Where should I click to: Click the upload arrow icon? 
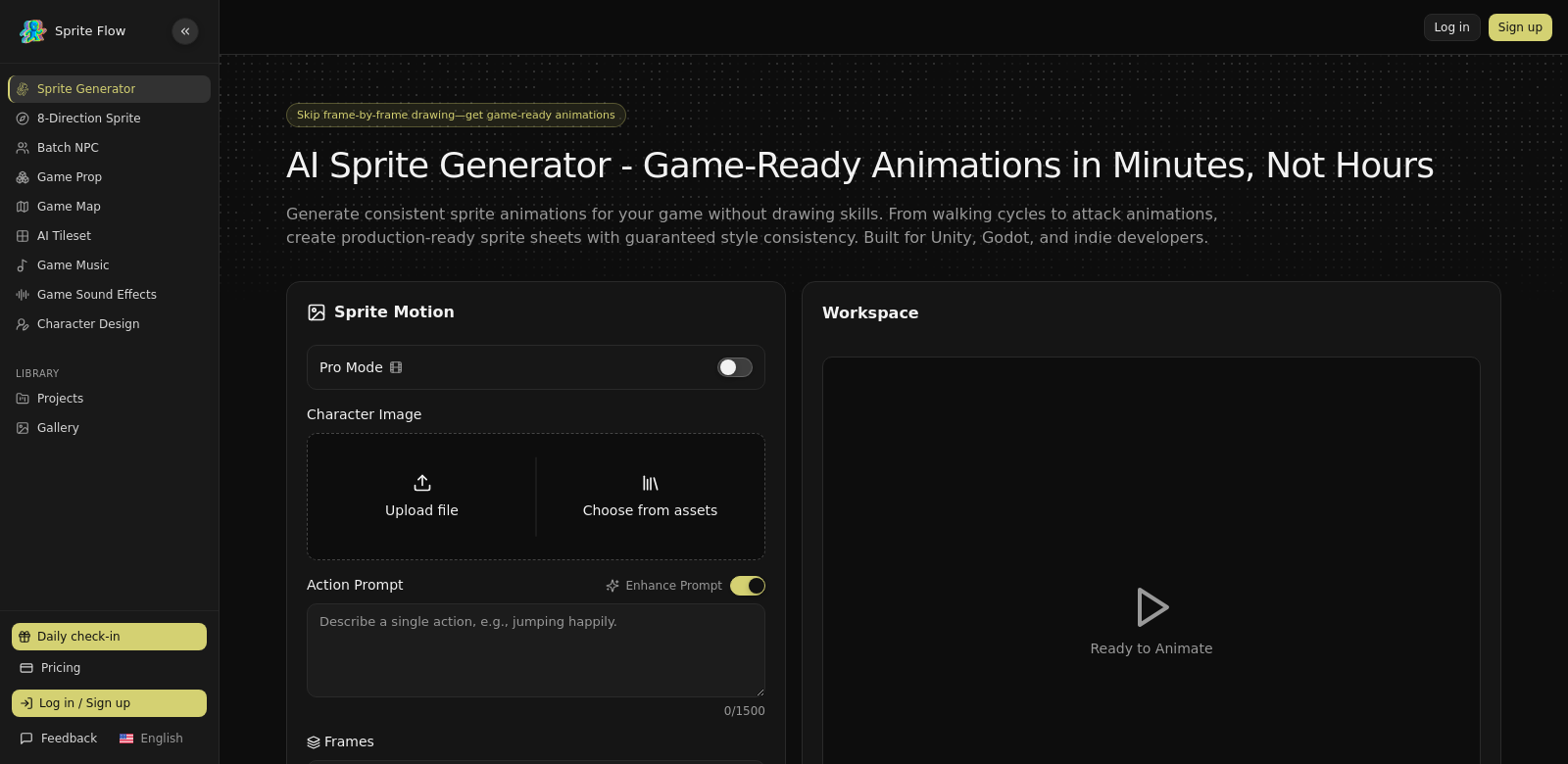click(422, 483)
